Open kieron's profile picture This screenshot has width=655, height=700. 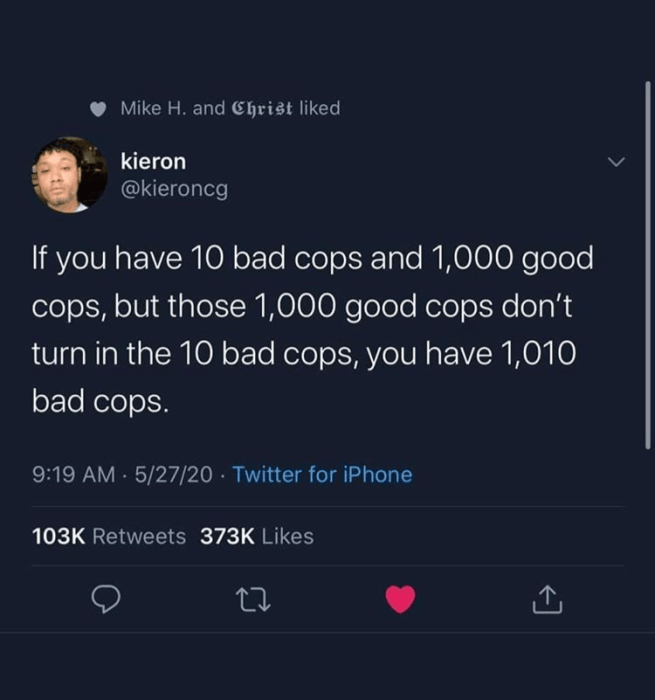click(69, 175)
